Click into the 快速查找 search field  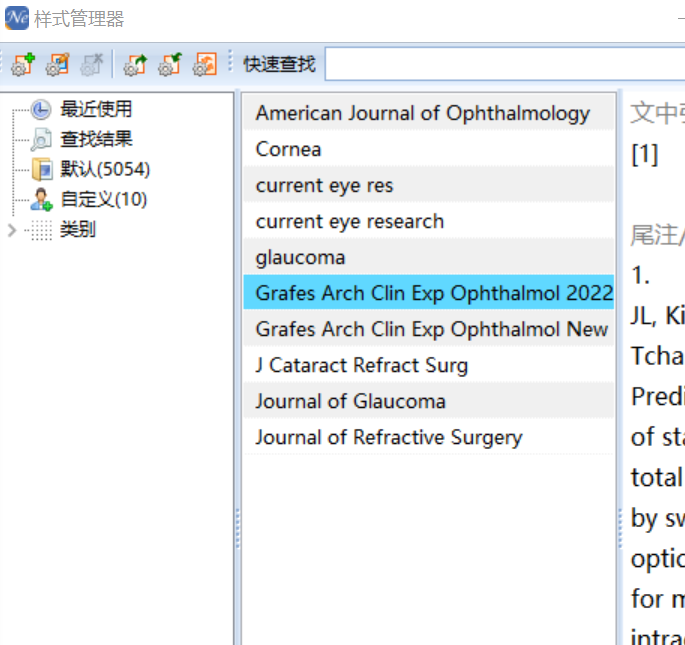click(x=505, y=64)
